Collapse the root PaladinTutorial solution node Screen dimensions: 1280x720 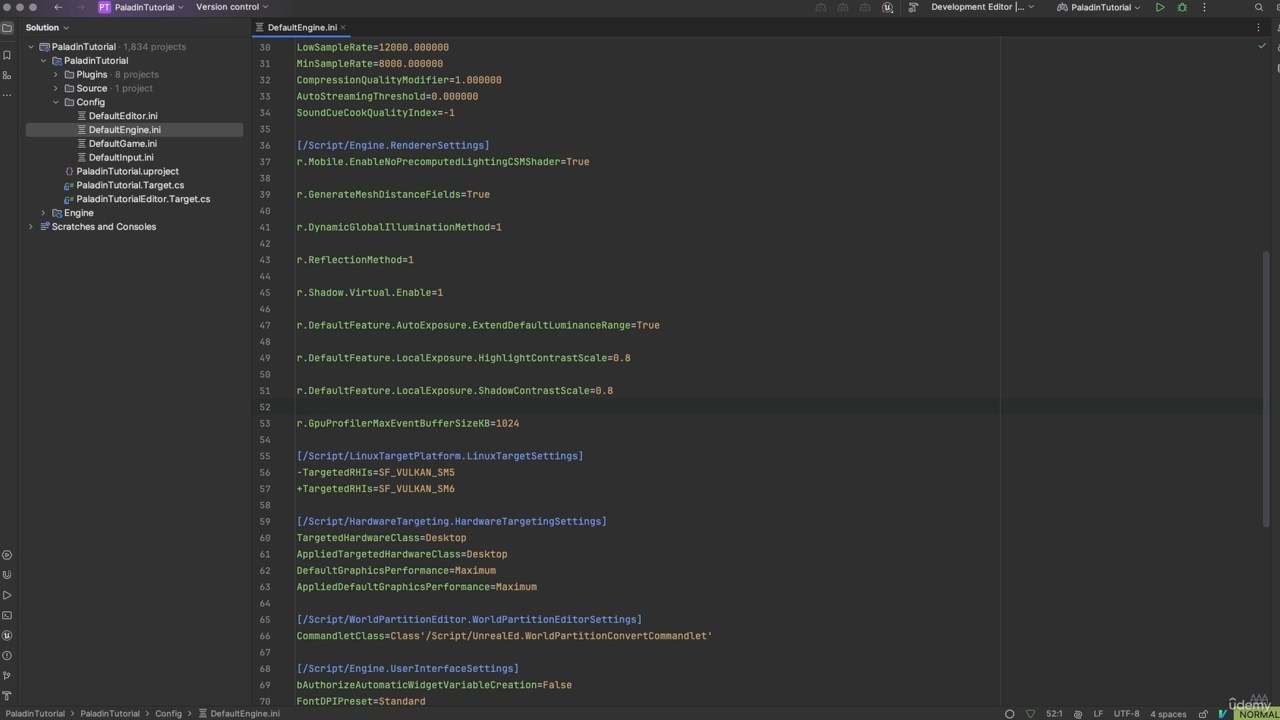pyautogui.click(x=31, y=47)
